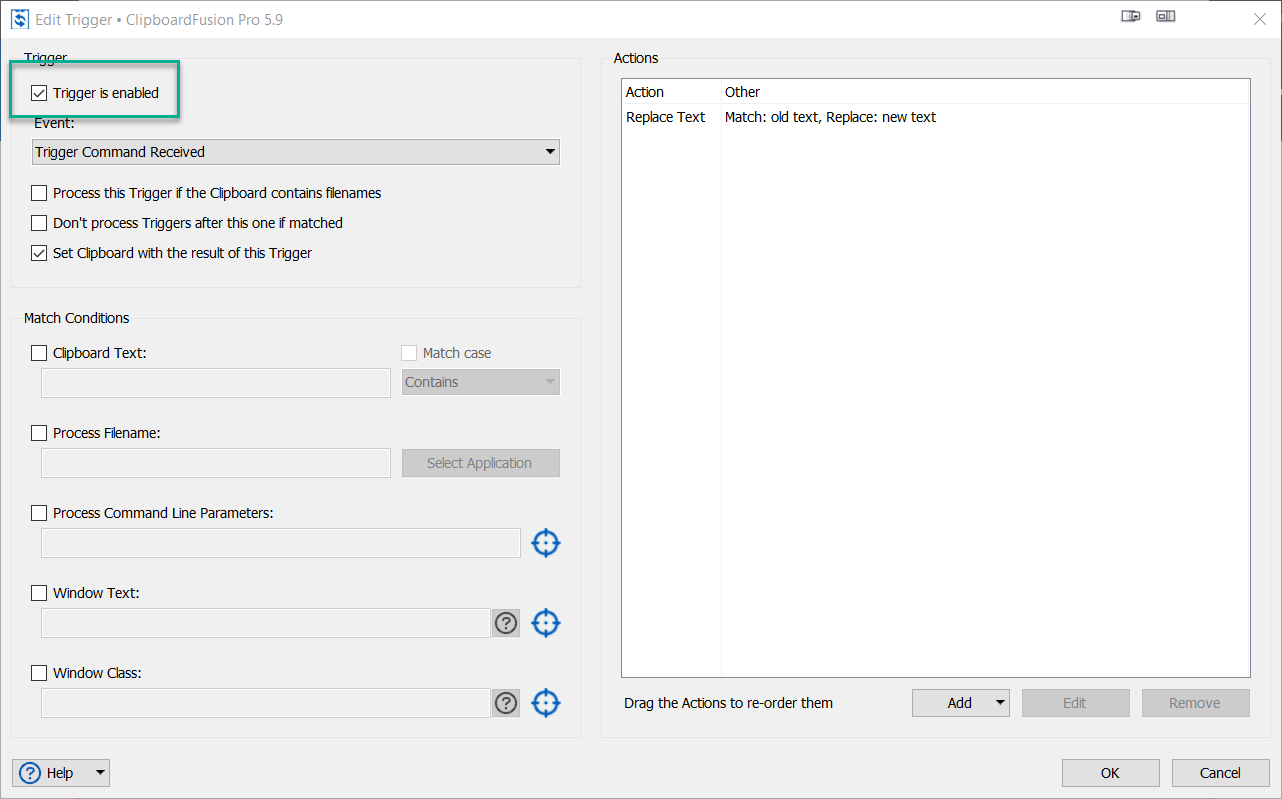Screen dimensions: 1282x799
Task: Enable processing Trigger if Clipboard contains filenames
Action: pos(39,192)
